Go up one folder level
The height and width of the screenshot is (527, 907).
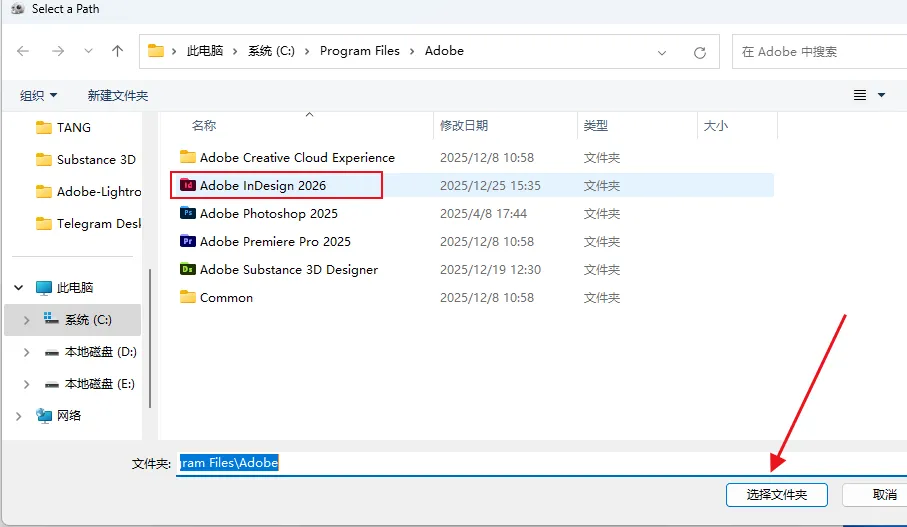117,51
